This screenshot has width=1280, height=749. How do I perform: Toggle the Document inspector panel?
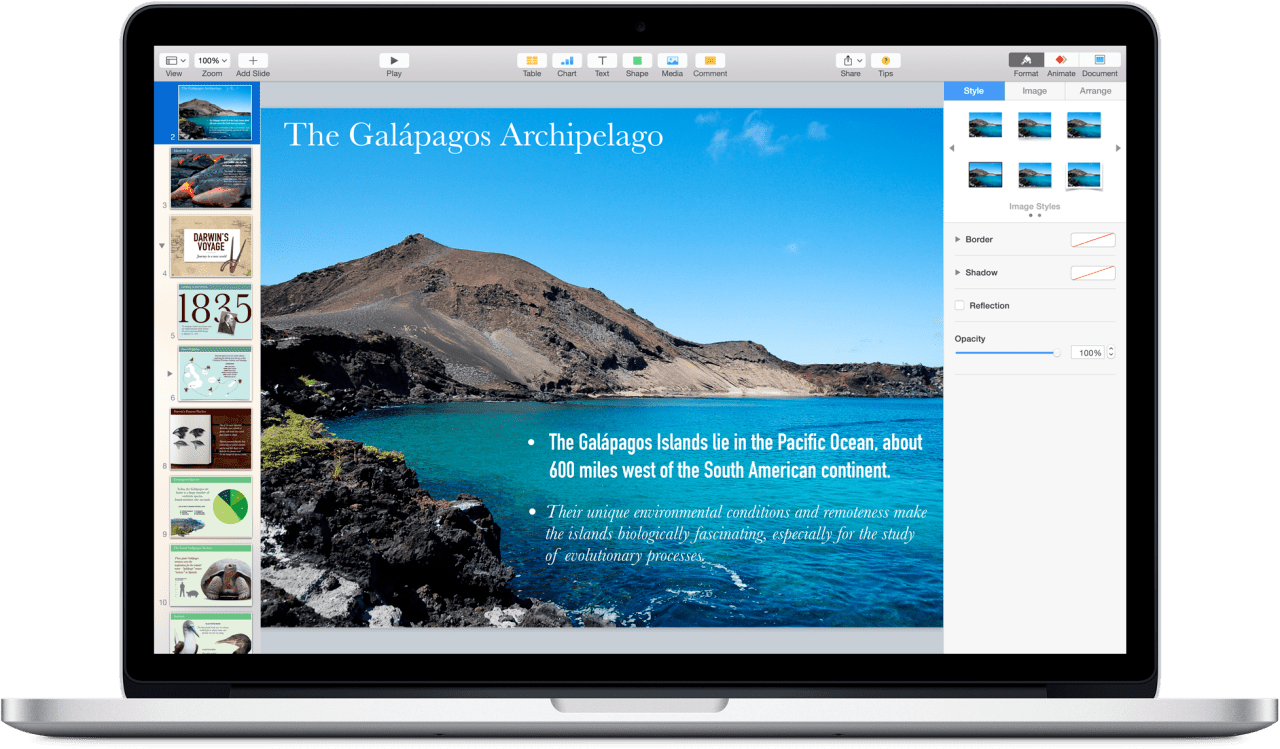coord(1100,61)
